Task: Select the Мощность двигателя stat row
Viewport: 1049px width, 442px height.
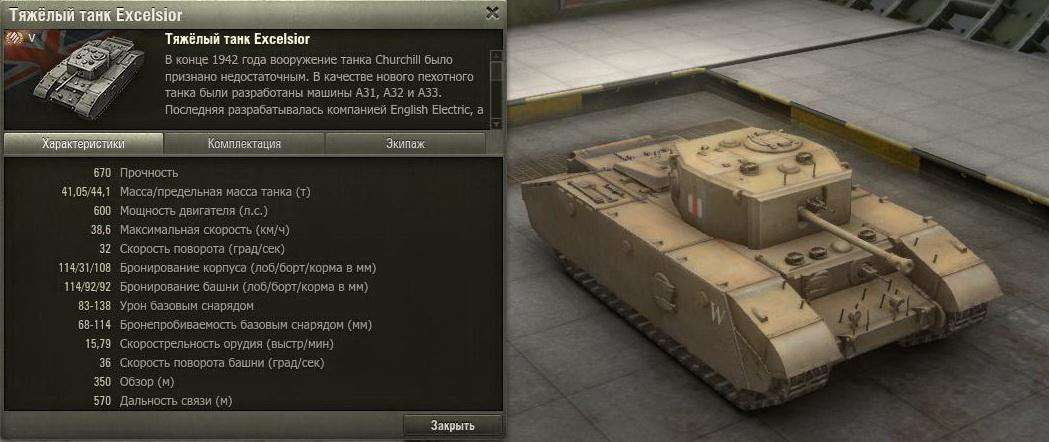Action: pyautogui.click(x=253, y=211)
